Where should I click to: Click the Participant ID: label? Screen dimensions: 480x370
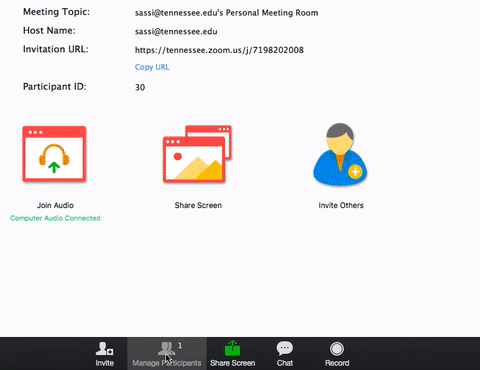[55, 87]
